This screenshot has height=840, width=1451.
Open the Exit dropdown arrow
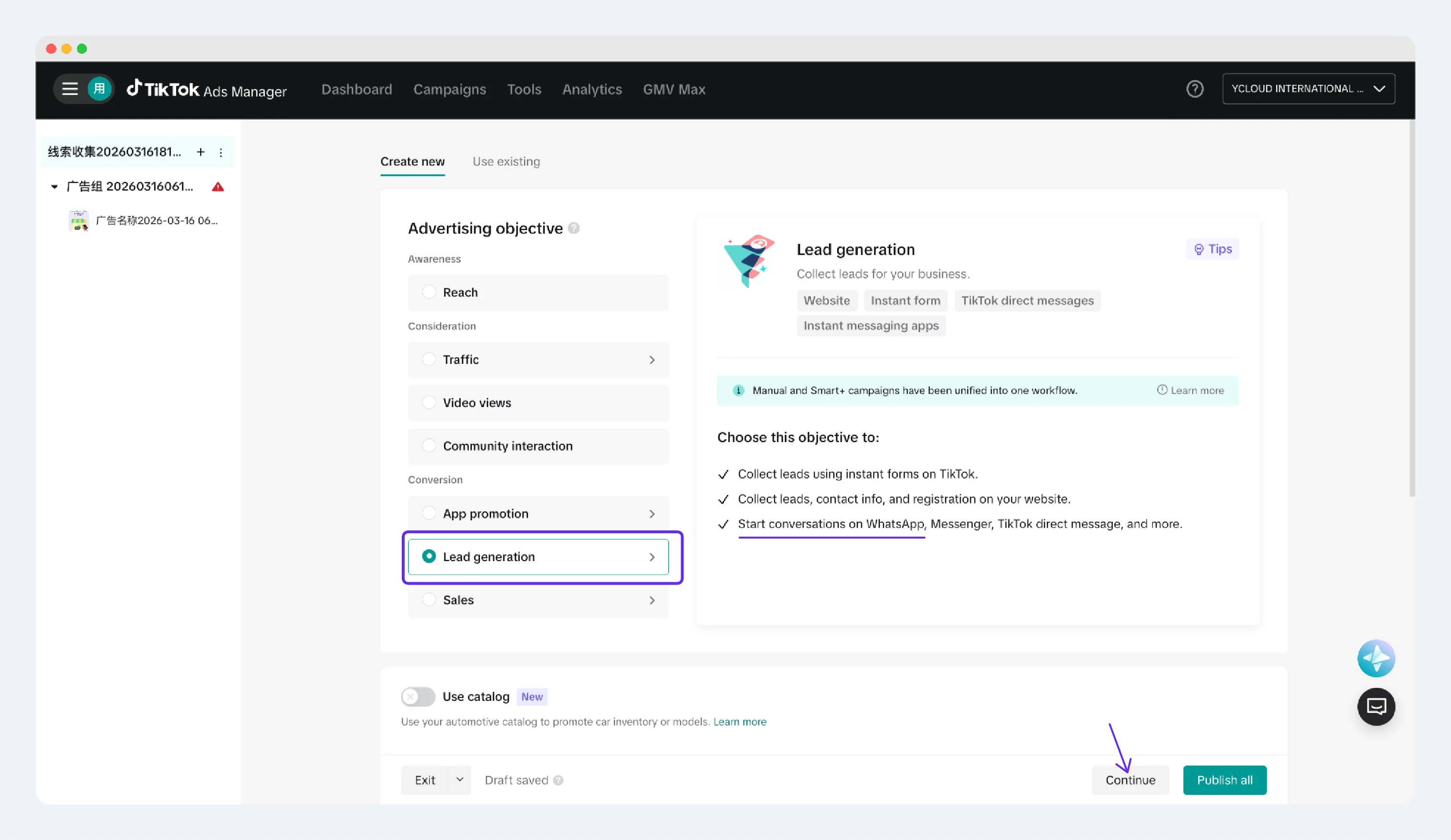tap(459, 780)
